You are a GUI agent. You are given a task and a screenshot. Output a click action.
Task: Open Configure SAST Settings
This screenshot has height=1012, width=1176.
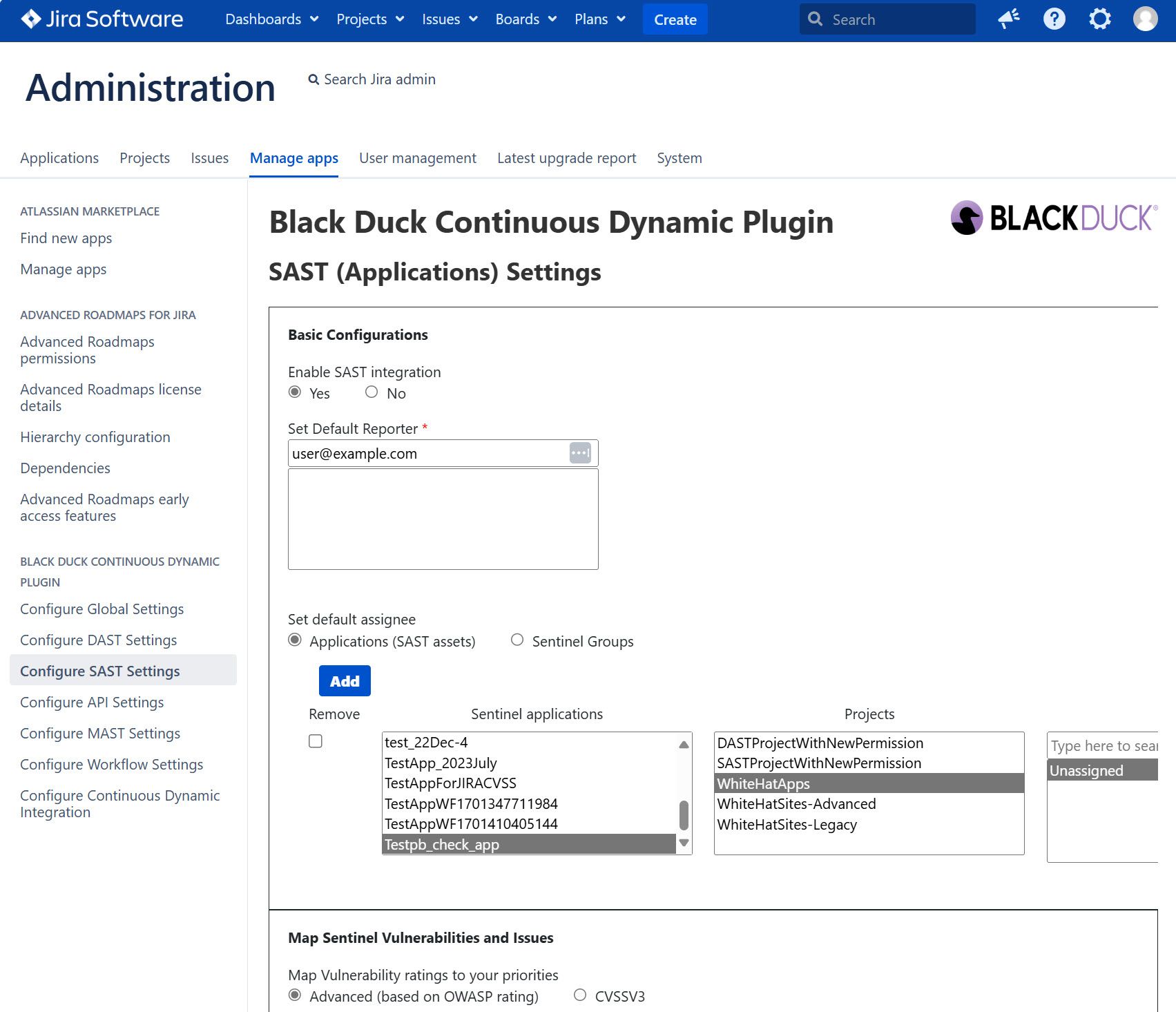tap(123, 670)
